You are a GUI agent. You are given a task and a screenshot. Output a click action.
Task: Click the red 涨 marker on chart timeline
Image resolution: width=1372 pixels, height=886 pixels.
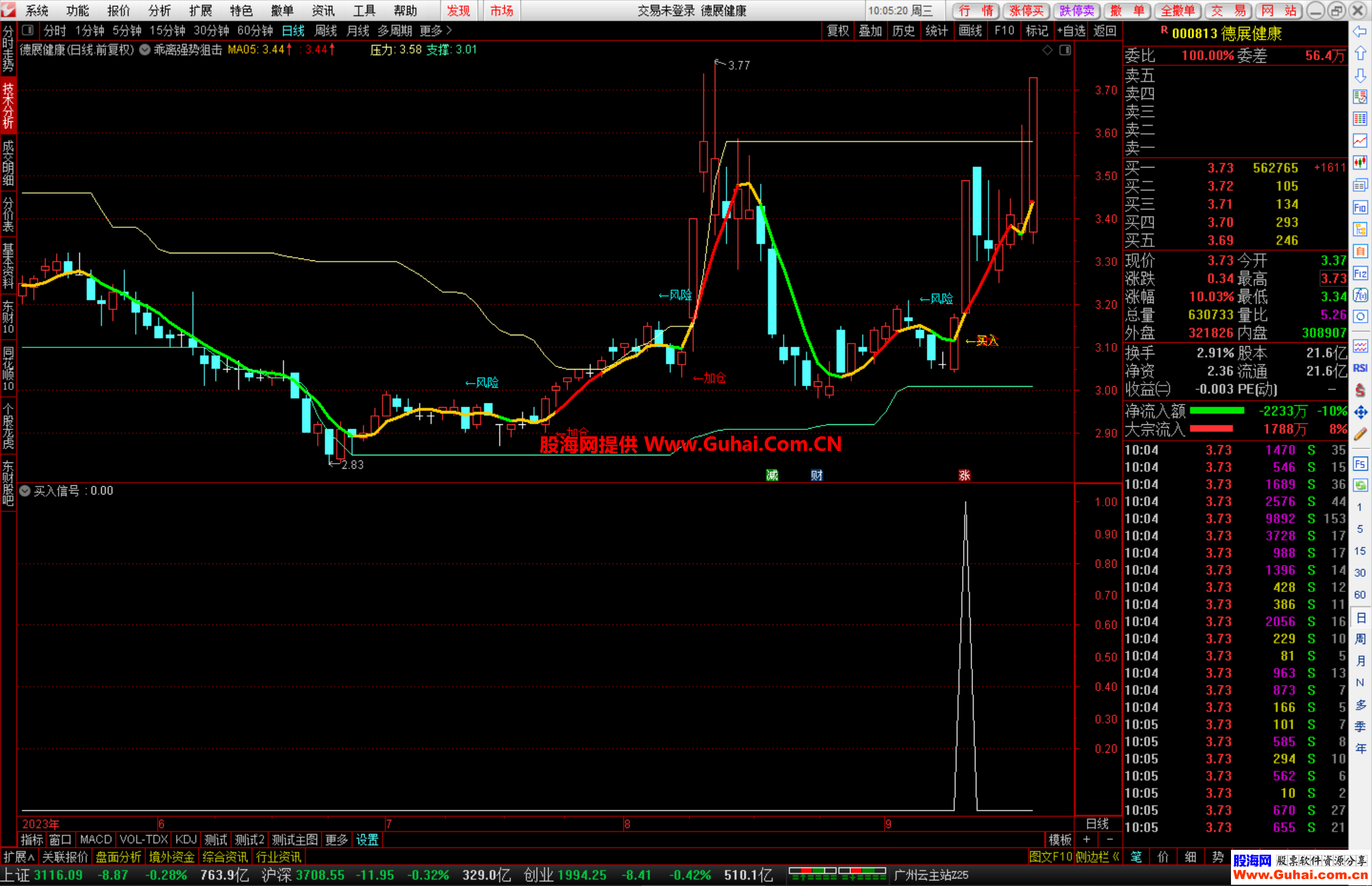pos(964,475)
